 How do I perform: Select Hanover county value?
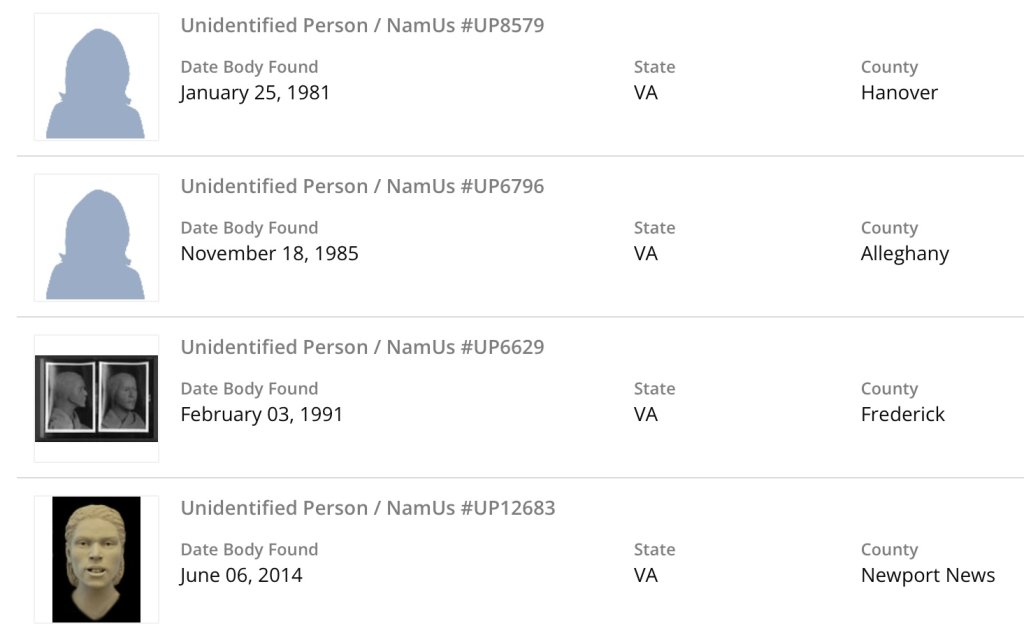[x=899, y=93]
